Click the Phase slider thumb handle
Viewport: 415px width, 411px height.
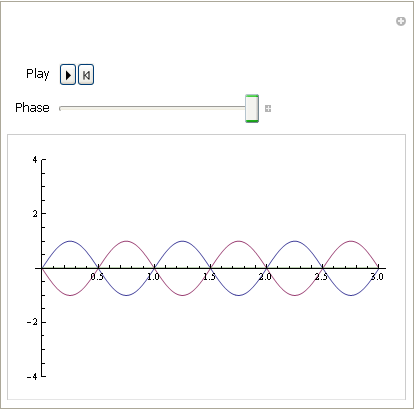tap(252, 108)
